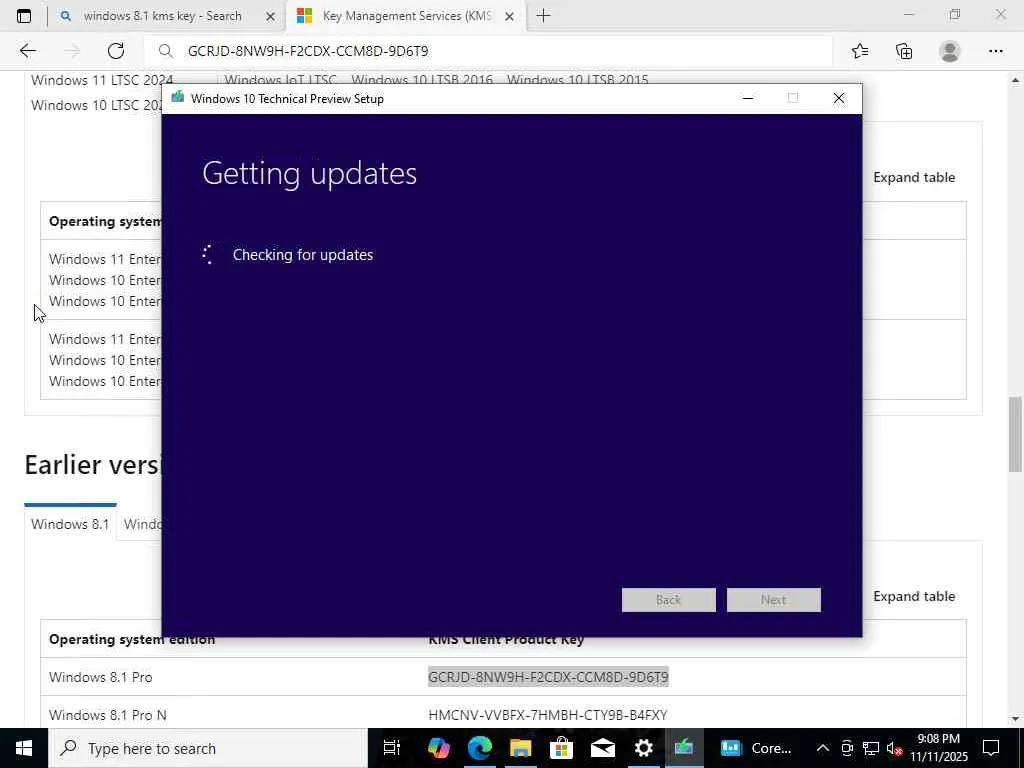The height and width of the screenshot is (768, 1024).
Task: Close the windows 8.1 kms key search tab
Action: 270,16
